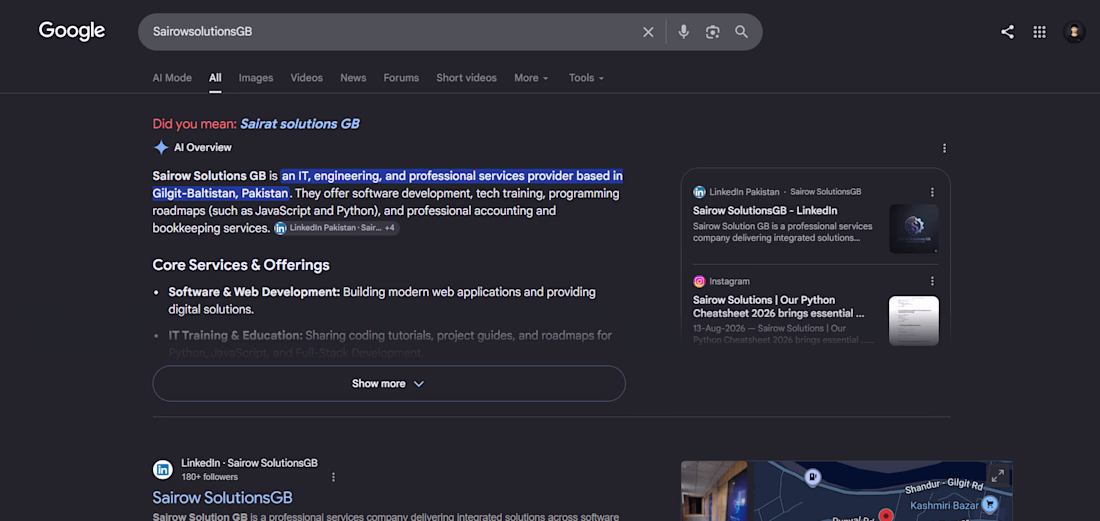The image size is (1100, 521).
Task: Expand the map to full view
Action: tap(998, 475)
